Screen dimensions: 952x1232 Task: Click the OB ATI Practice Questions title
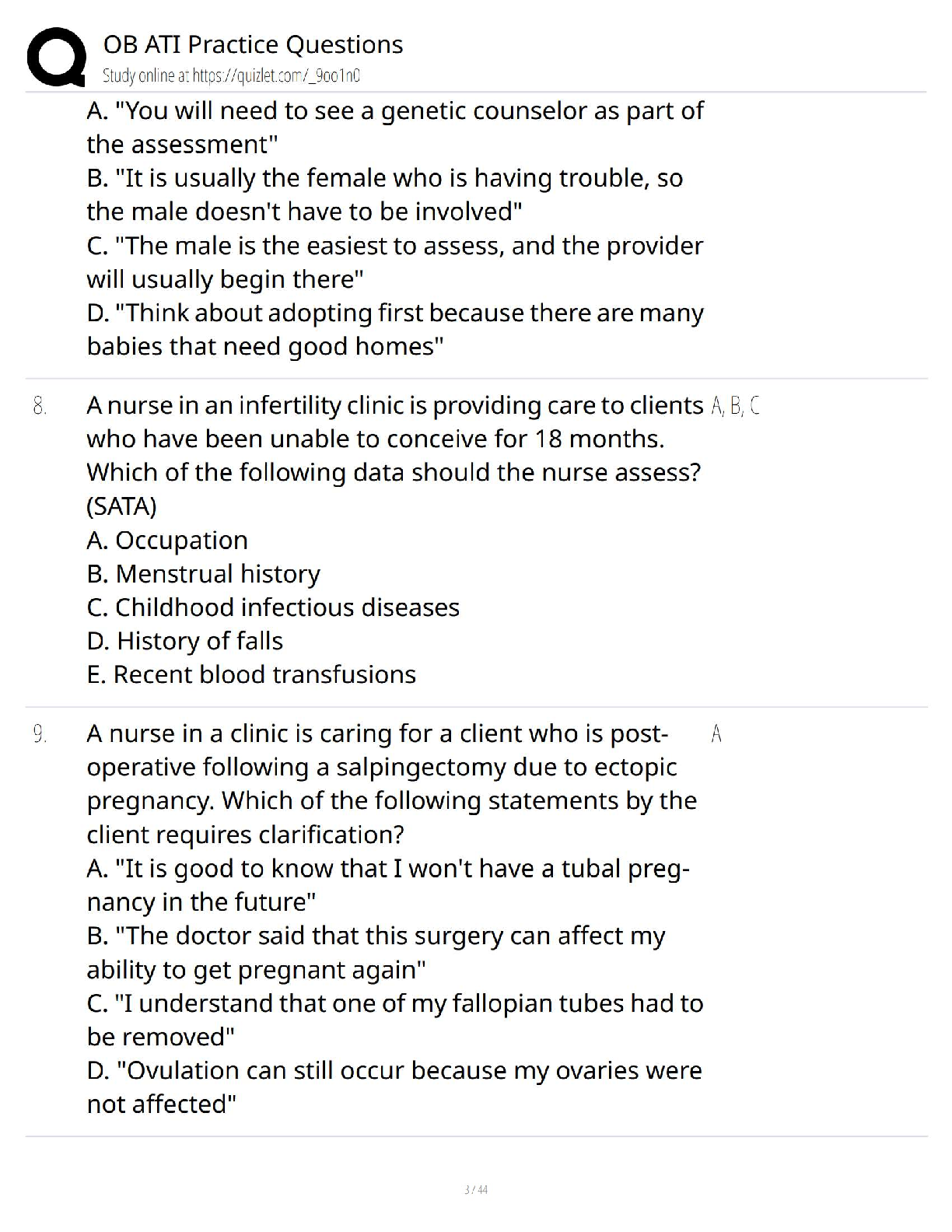pos(253,44)
